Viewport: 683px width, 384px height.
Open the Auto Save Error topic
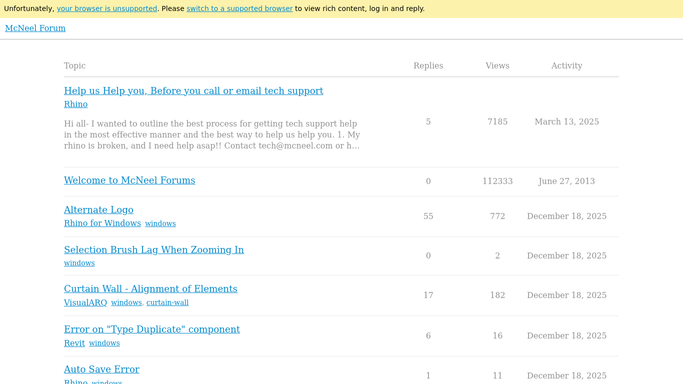pos(101,369)
